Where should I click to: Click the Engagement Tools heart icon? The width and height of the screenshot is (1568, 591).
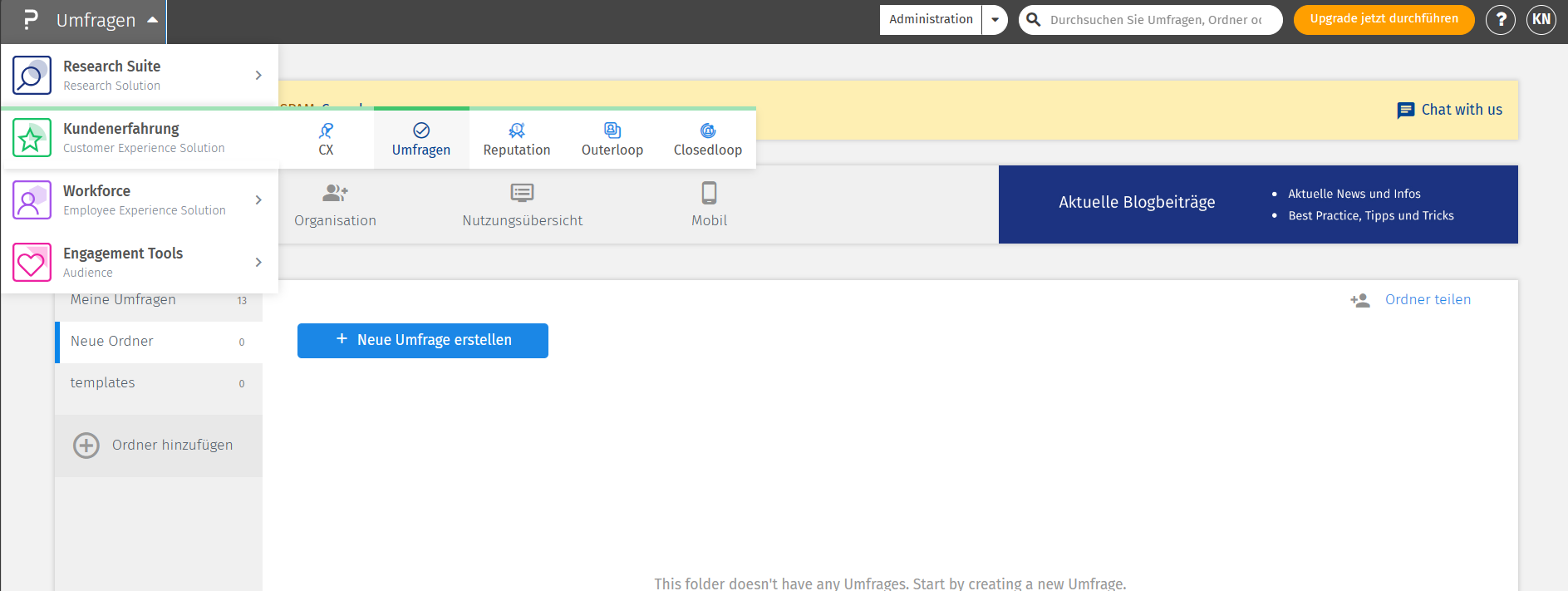(x=32, y=263)
